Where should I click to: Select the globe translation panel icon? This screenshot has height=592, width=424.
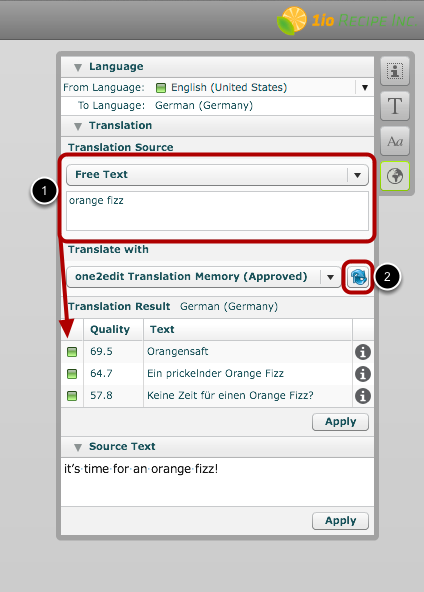pyautogui.click(x=395, y=176)
